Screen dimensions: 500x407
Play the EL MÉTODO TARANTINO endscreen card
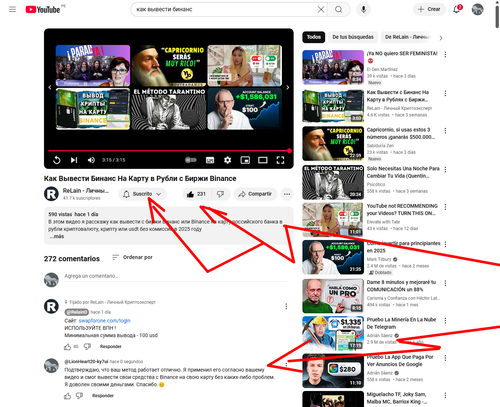(168, 109)
